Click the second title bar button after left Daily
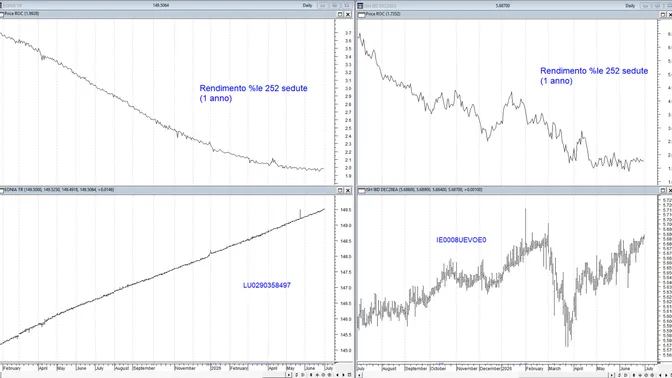672x378 pixels. (335, 6)
